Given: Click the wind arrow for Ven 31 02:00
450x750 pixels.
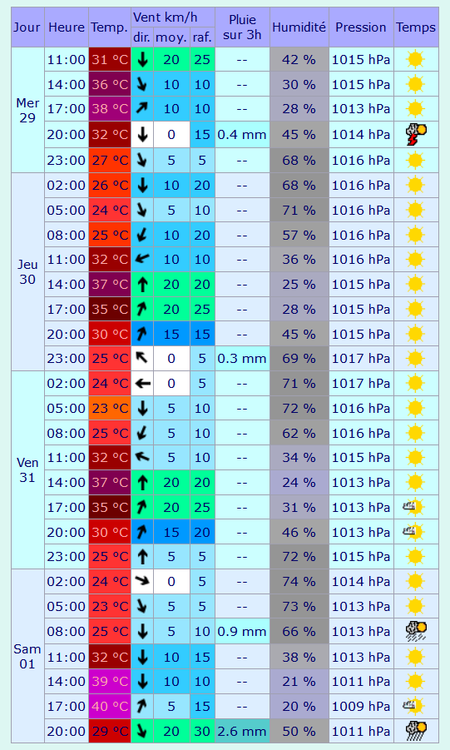Looking at the screenshot, I should (142, 384).
